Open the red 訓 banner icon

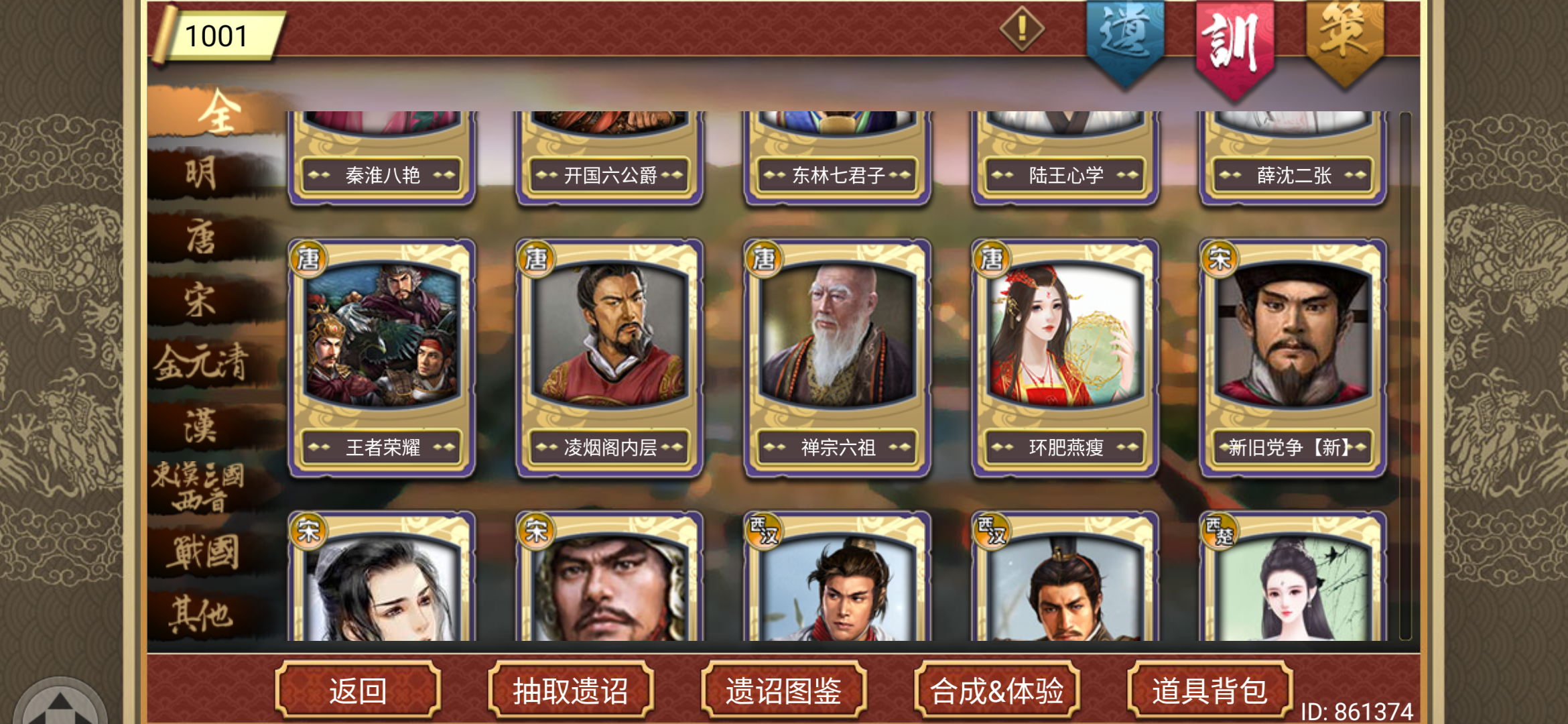tap(1235, 48)
